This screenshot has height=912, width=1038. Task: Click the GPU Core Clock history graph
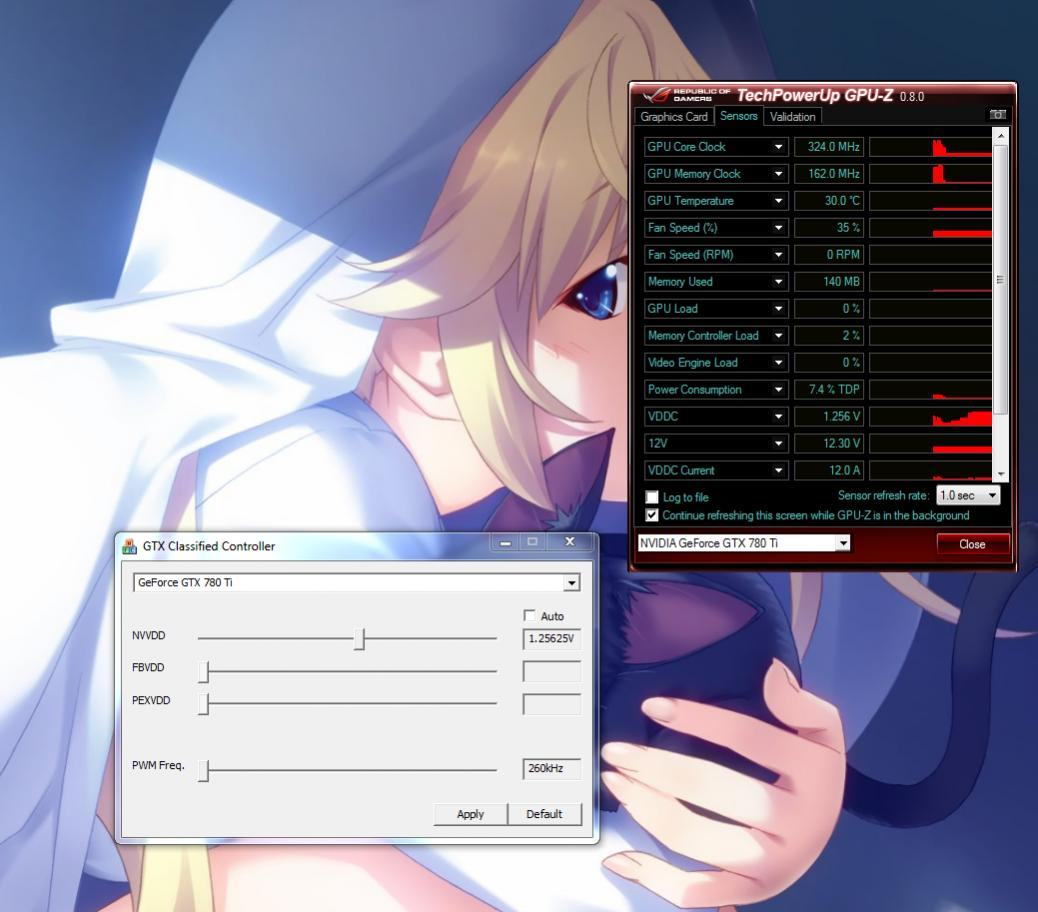click(930, 147)
